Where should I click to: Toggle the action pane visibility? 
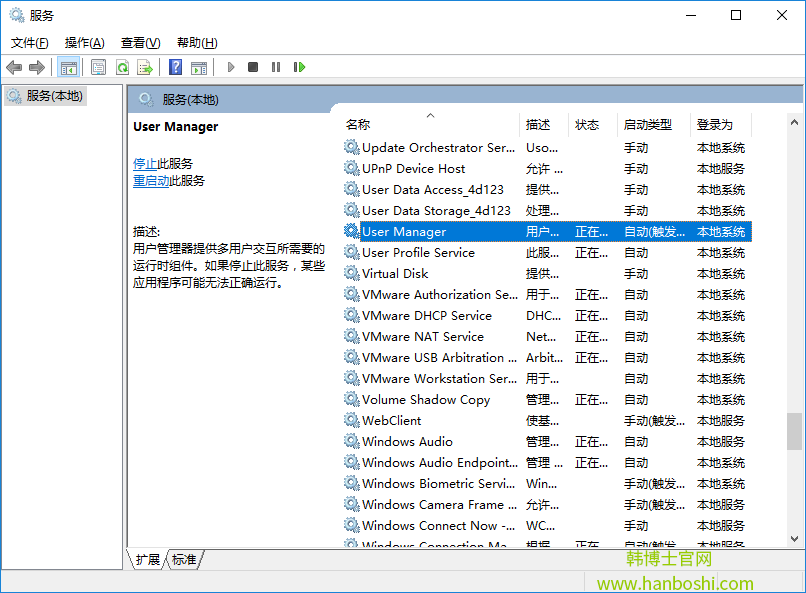tap(200, 67)
